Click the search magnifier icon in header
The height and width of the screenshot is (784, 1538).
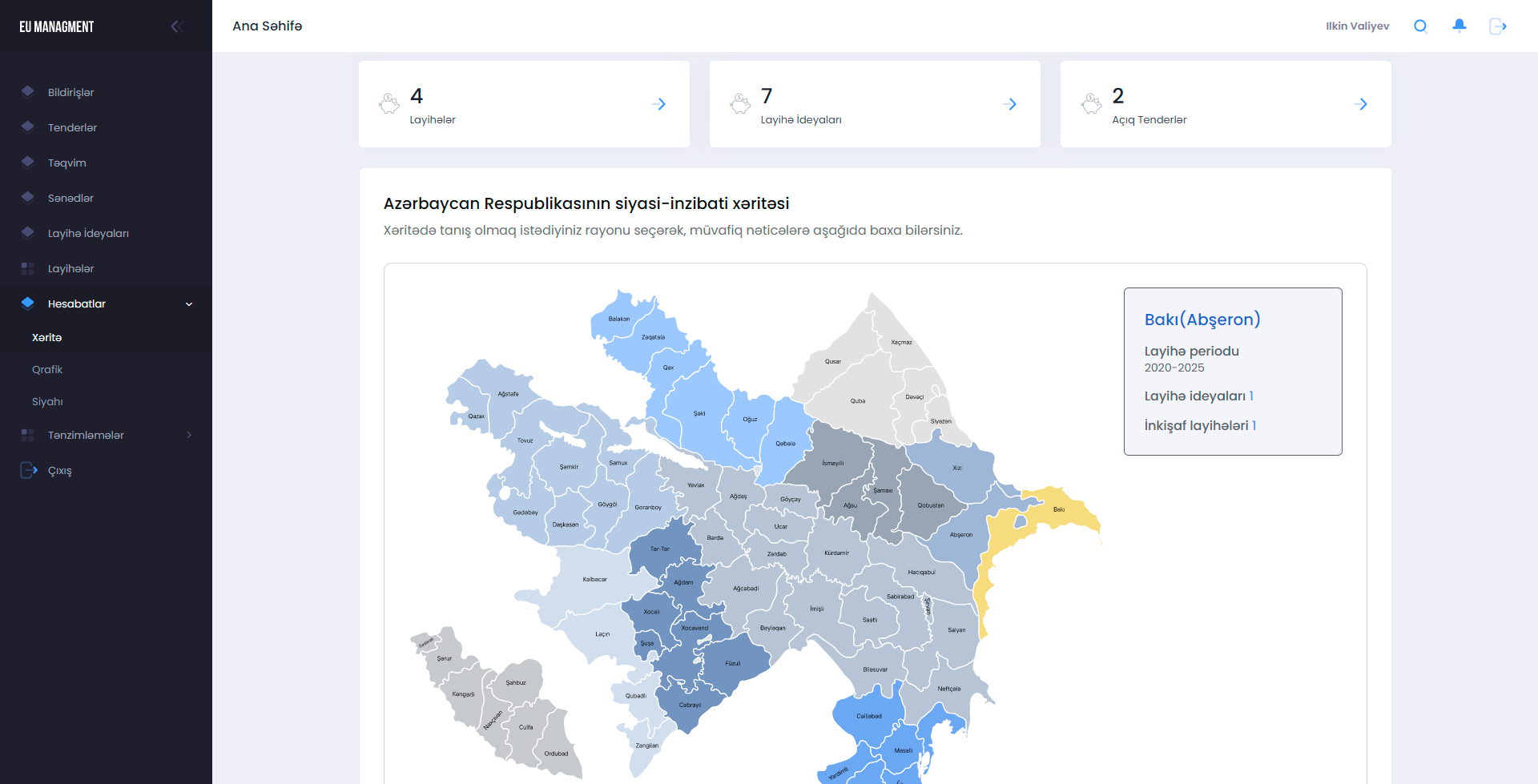(1420, 26)
